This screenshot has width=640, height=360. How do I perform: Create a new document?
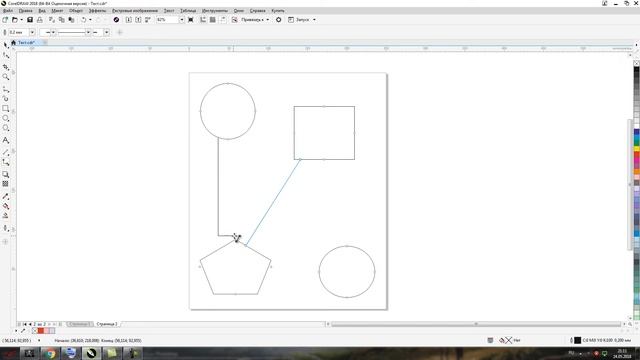coord(5,20)
